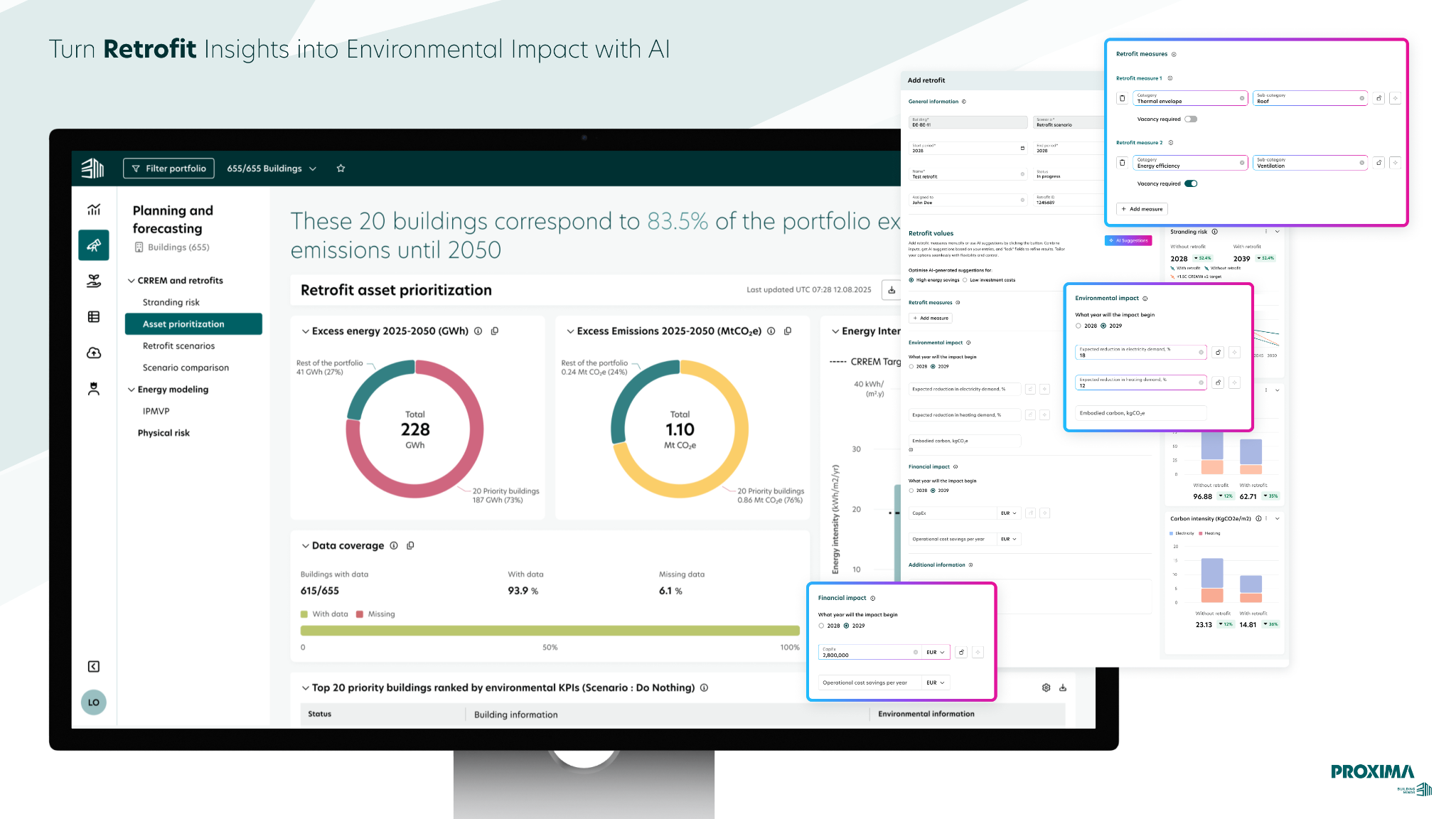Open Stranding risk in the sidebar
Viewport: 1456px width, 819px height.
(x=171, y=302)
